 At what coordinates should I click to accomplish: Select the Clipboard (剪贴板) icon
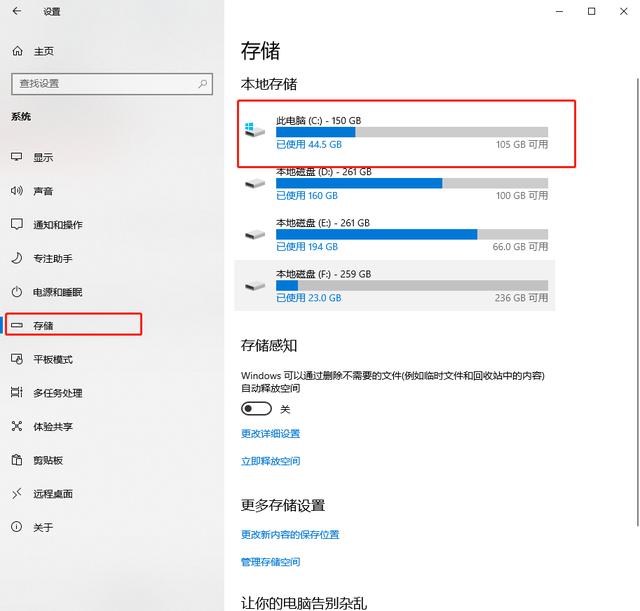pyautogui.click(x=17, y=460)
